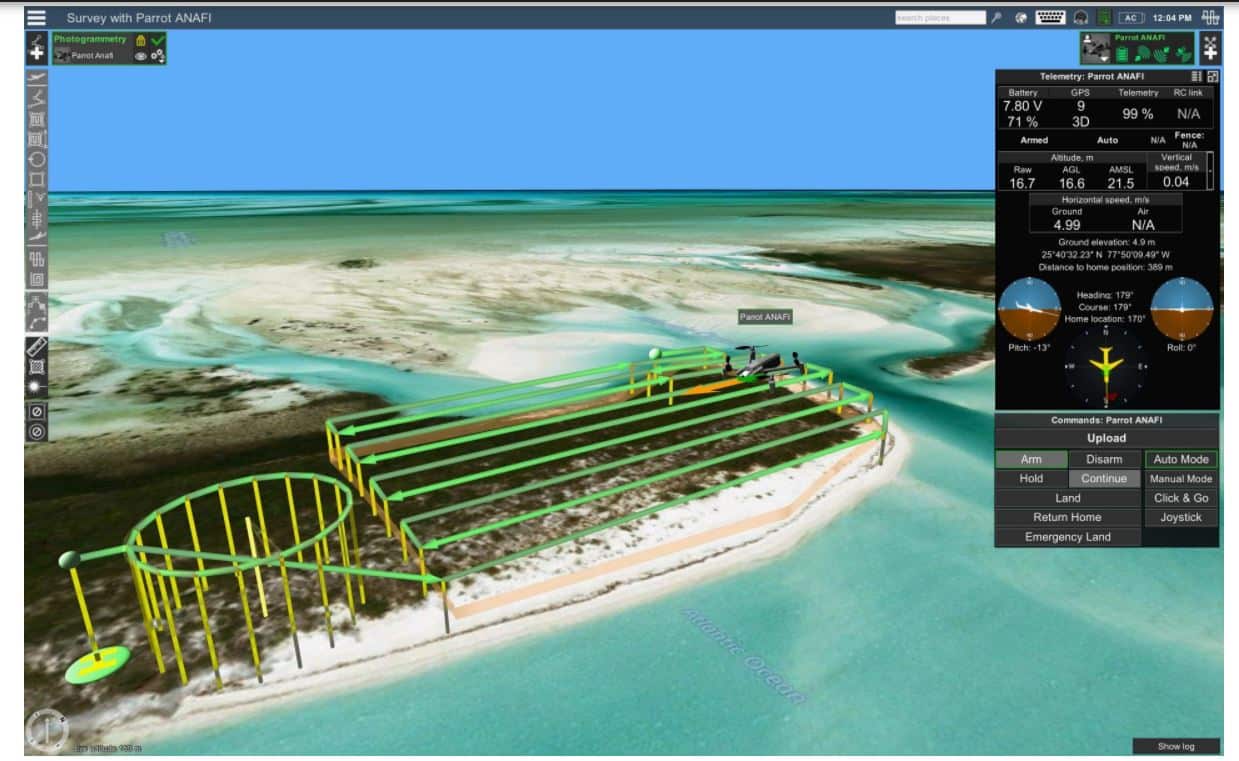Click the roll attitude indicator
1239x761 pixels.
pyautogui.click(x=1182, y=309)
